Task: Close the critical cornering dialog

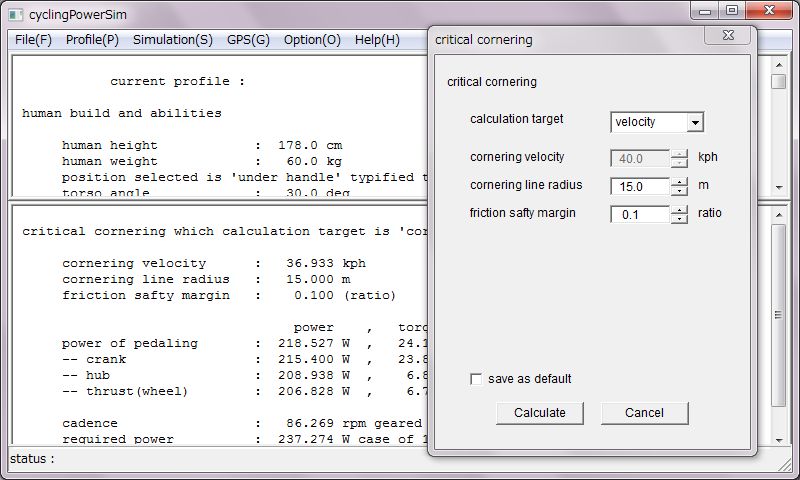Action: (728, 35)
